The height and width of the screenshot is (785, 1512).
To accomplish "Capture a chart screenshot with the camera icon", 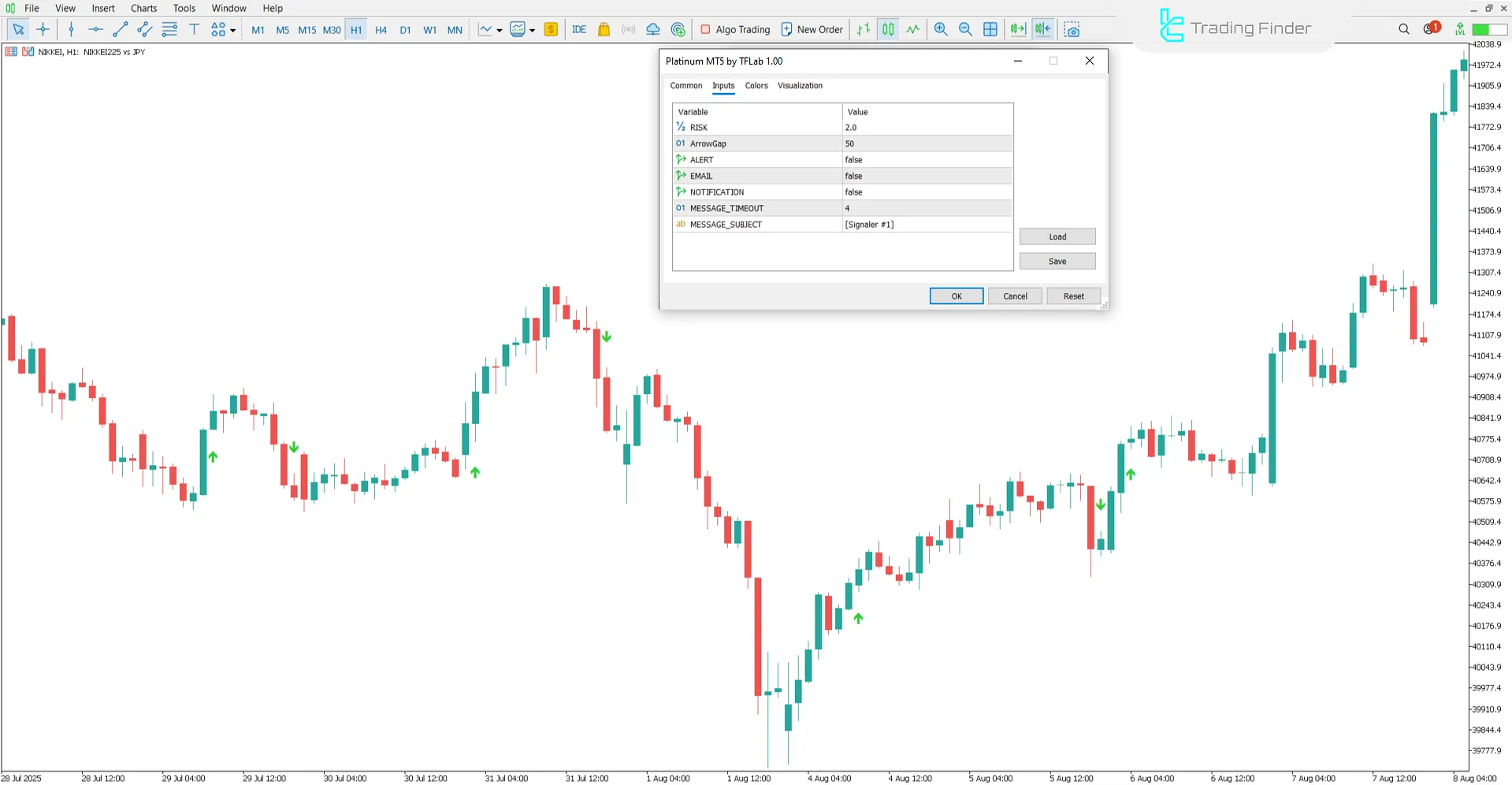I will (1072, 29).
